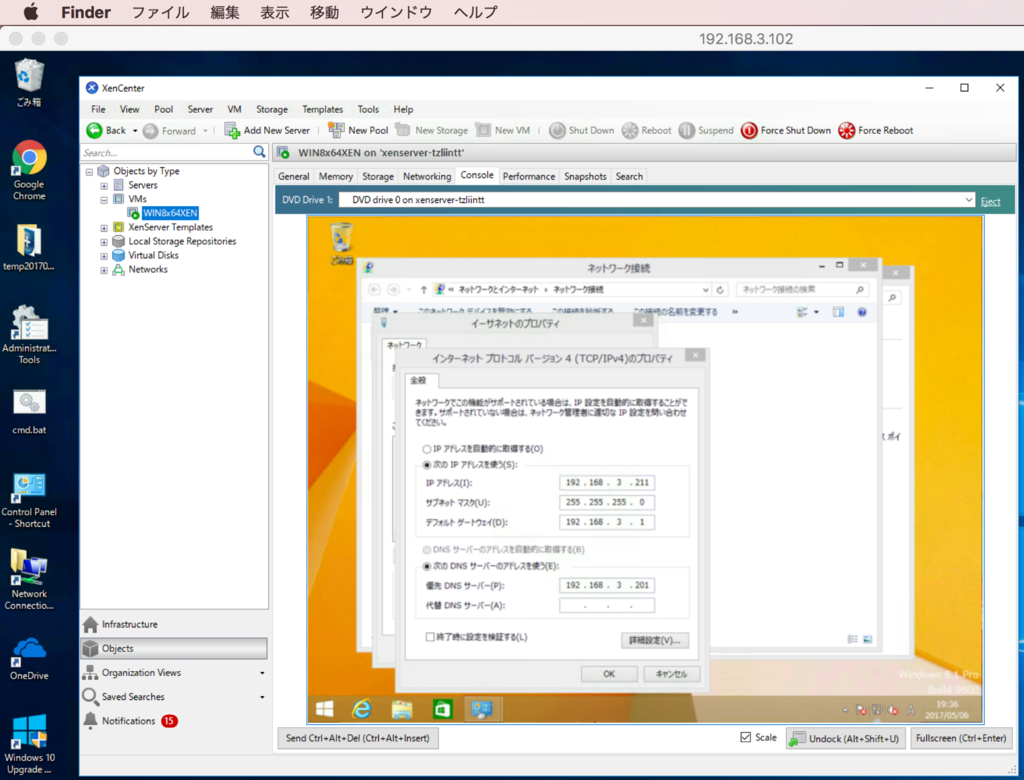Open the Pool menu
Image resolution: width=1024 pixels, height=780 pixels.
click(163, 109)
